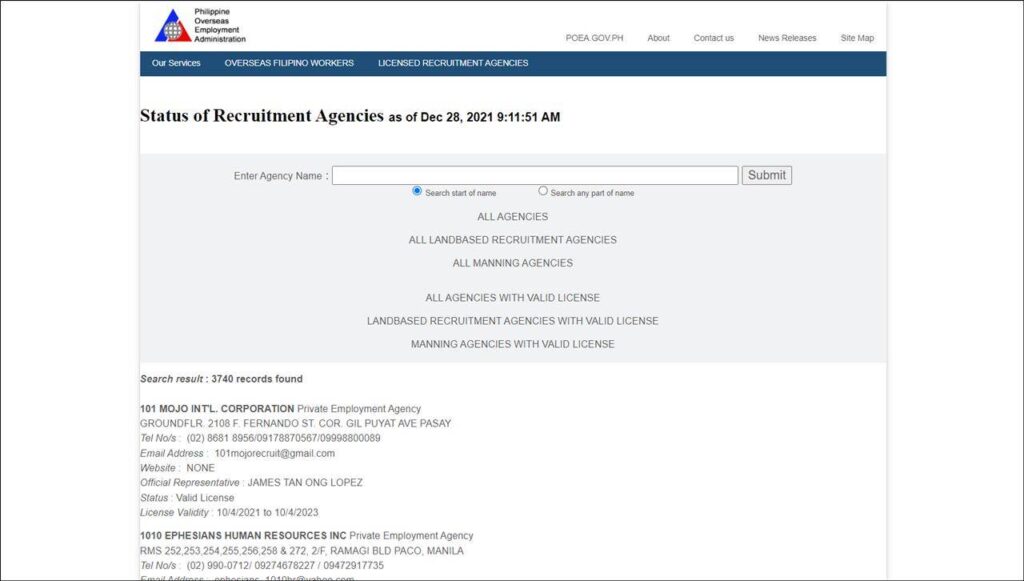This screenshot has height=581, width=1024.
Task: Show All Agencies With Valid License
Action: pos(513,298)
